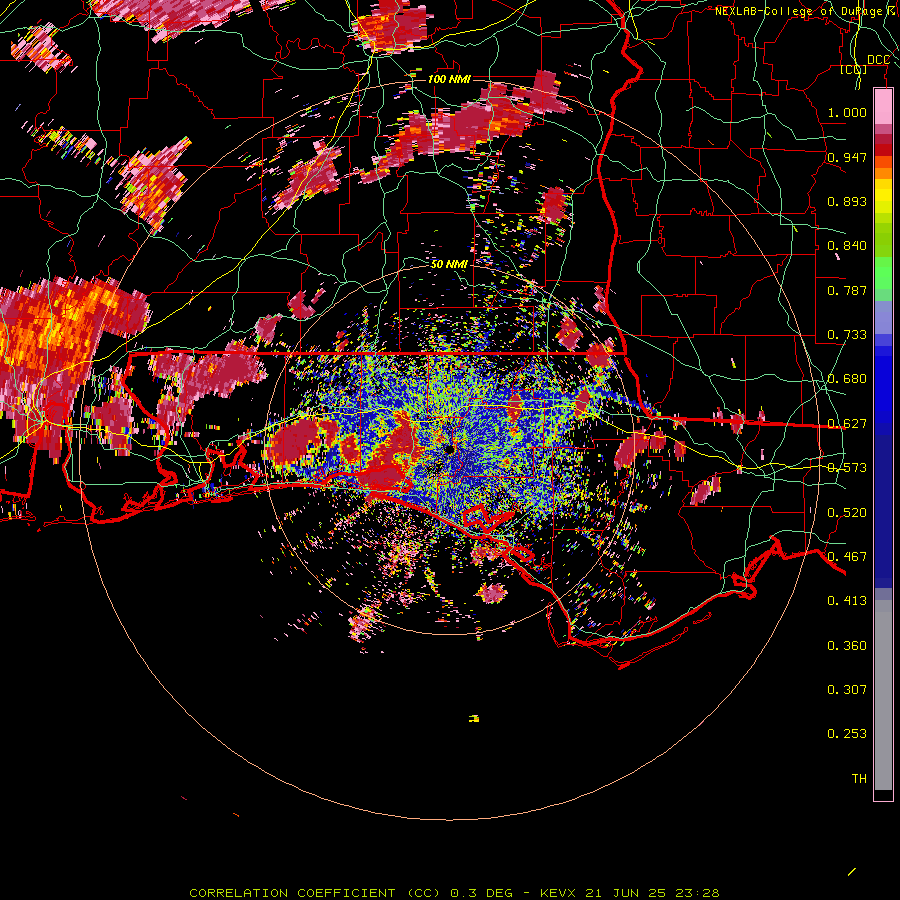Click the TH threshold label in the legend
Viewport: 900px width, 900px height.
859,779
